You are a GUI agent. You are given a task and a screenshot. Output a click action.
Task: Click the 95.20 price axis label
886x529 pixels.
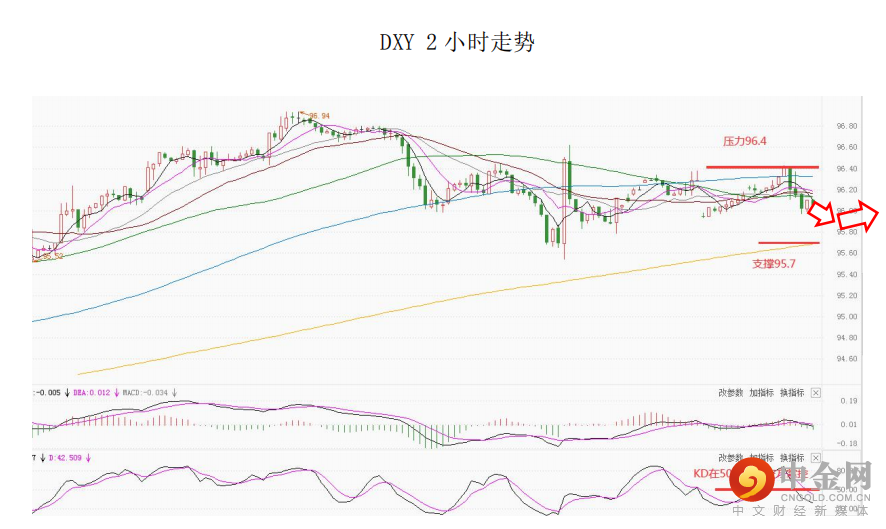[x=846, y=296]
